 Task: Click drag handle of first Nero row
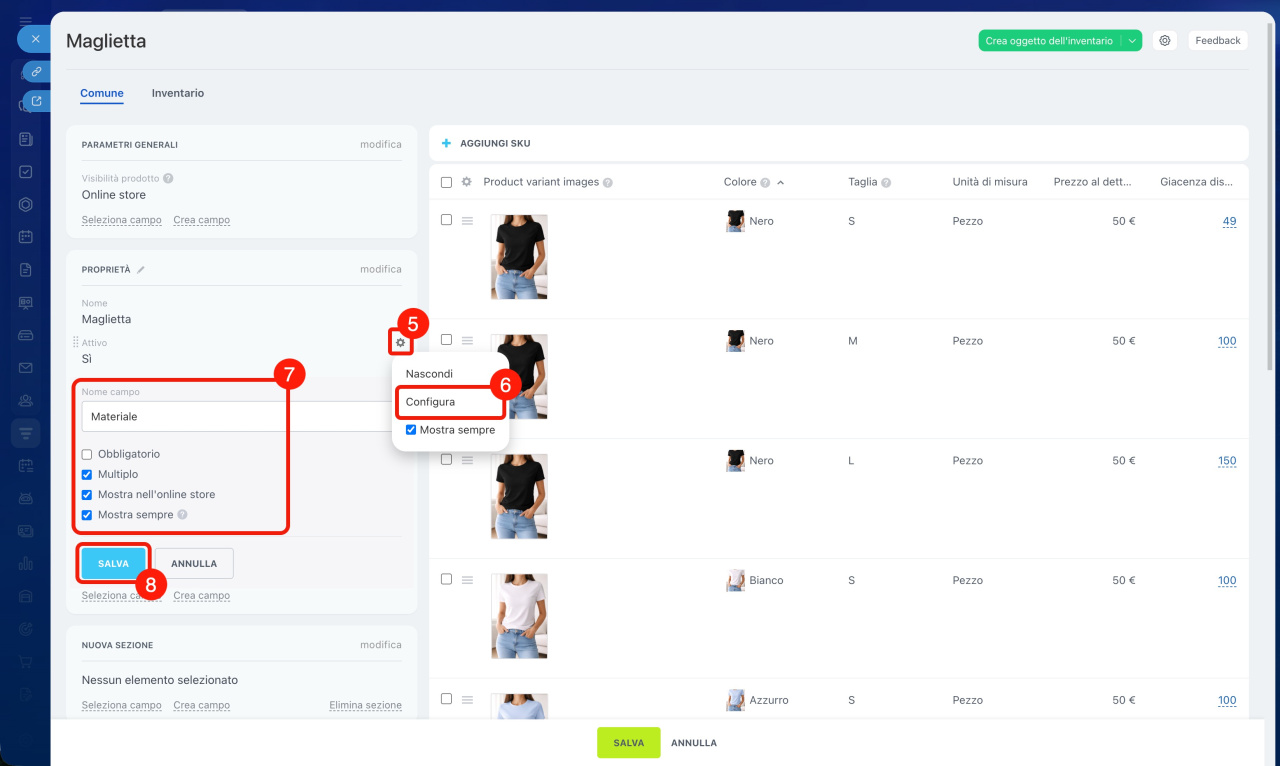(467, 221)
